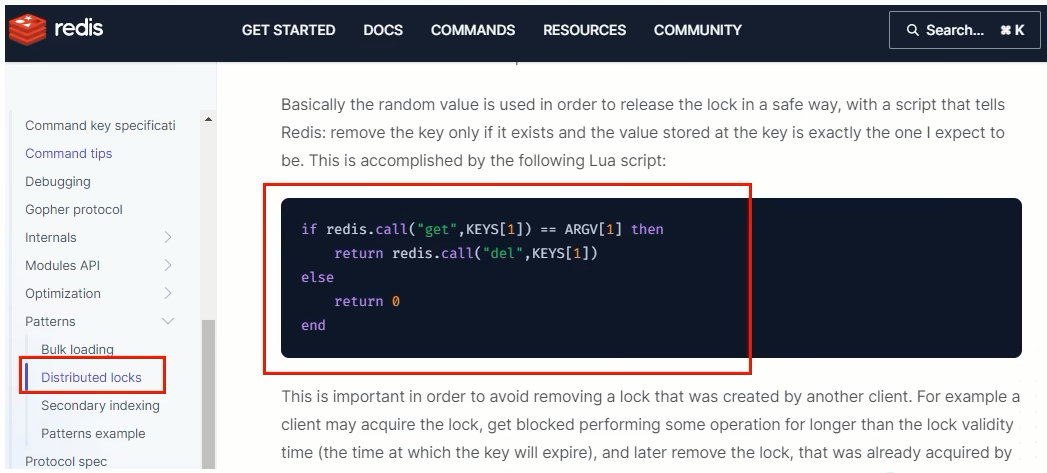The image size is (1047, 473).
Task: Open the RESOURCES menu
Action: pos(584,30)
